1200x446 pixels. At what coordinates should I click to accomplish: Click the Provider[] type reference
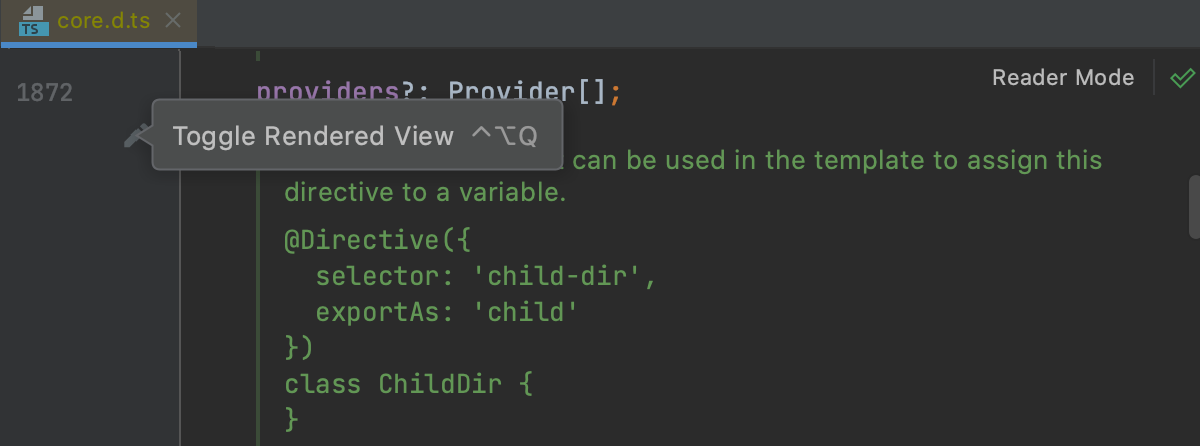[x=526, y=93]
